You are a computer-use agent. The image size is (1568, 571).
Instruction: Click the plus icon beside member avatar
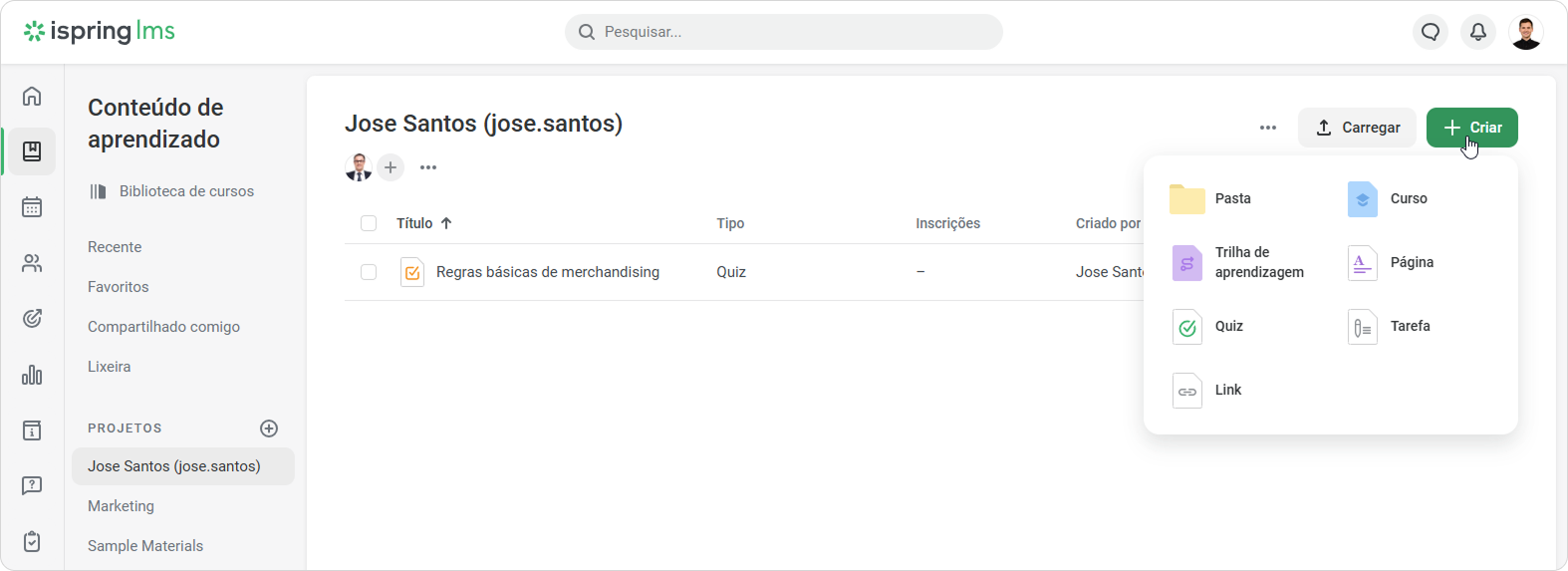[391, 167]
